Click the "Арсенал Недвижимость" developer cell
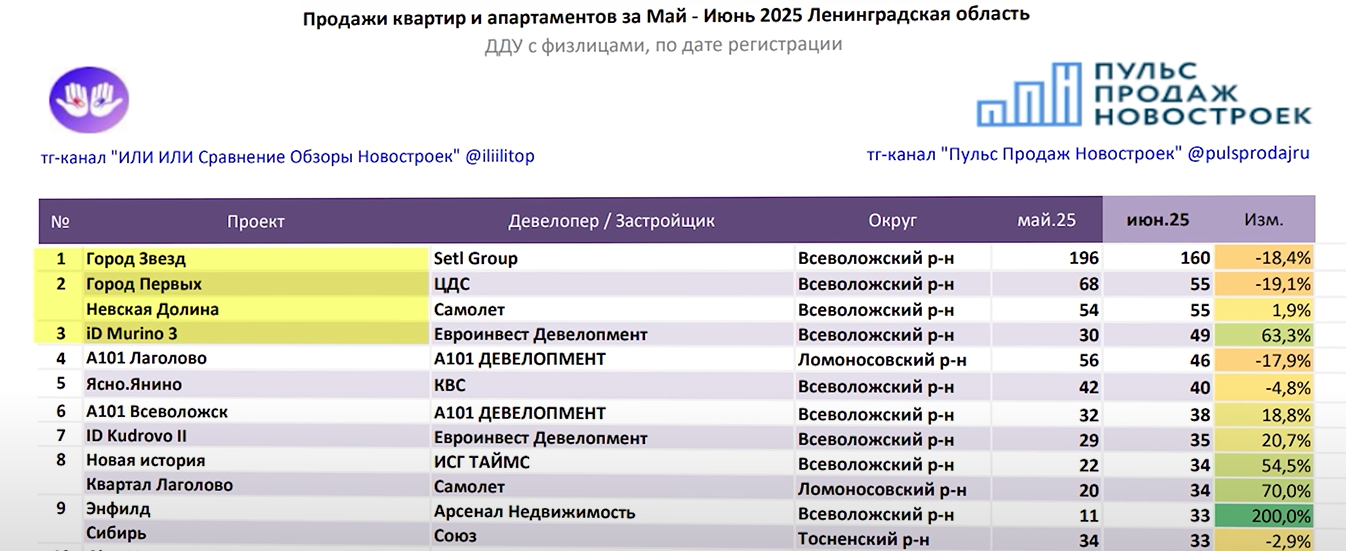The height and width of the screenshot is (551, 1346). coord(534,513)
